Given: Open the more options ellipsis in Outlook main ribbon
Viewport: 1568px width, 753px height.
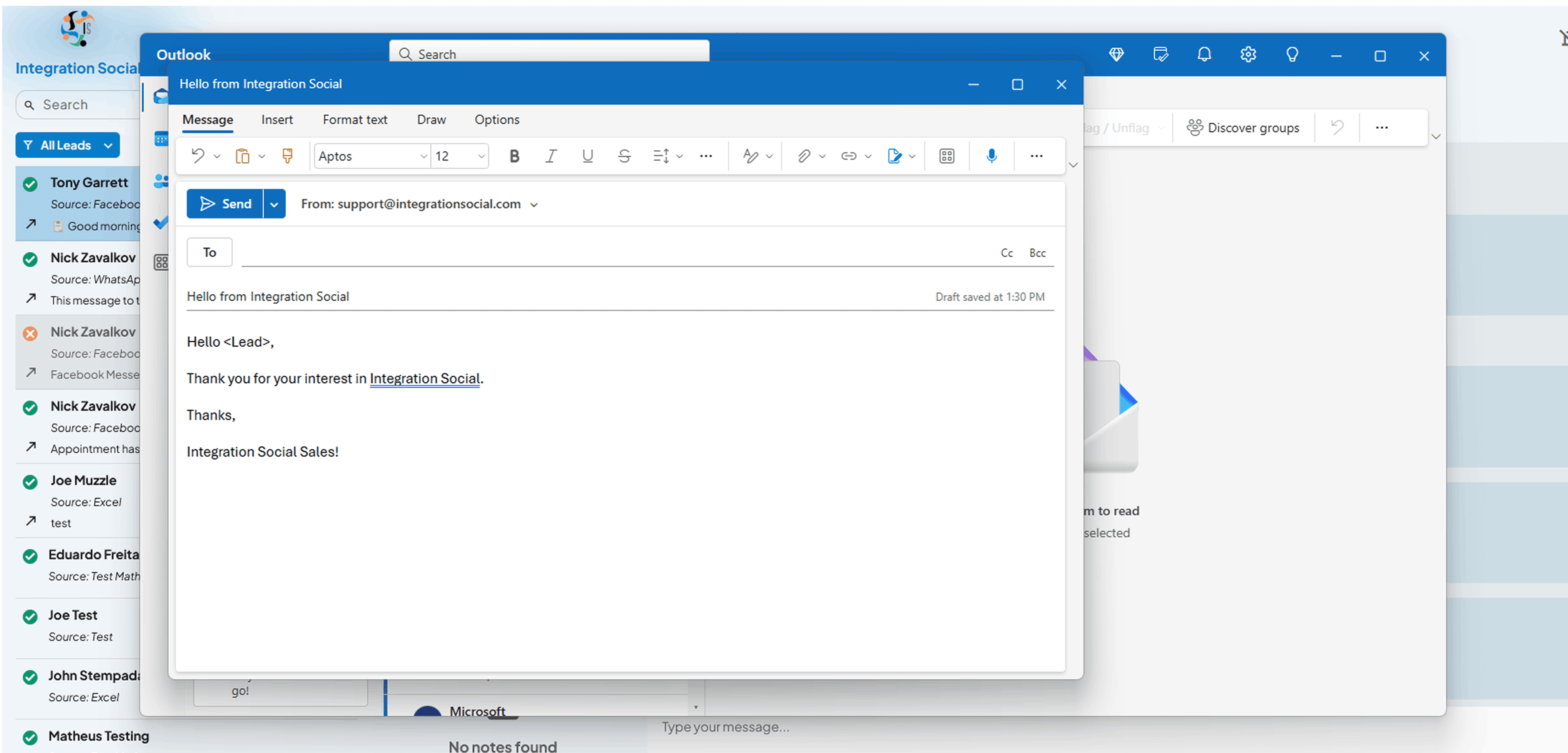Looking at the screenshot, I should coord(1382,127).
